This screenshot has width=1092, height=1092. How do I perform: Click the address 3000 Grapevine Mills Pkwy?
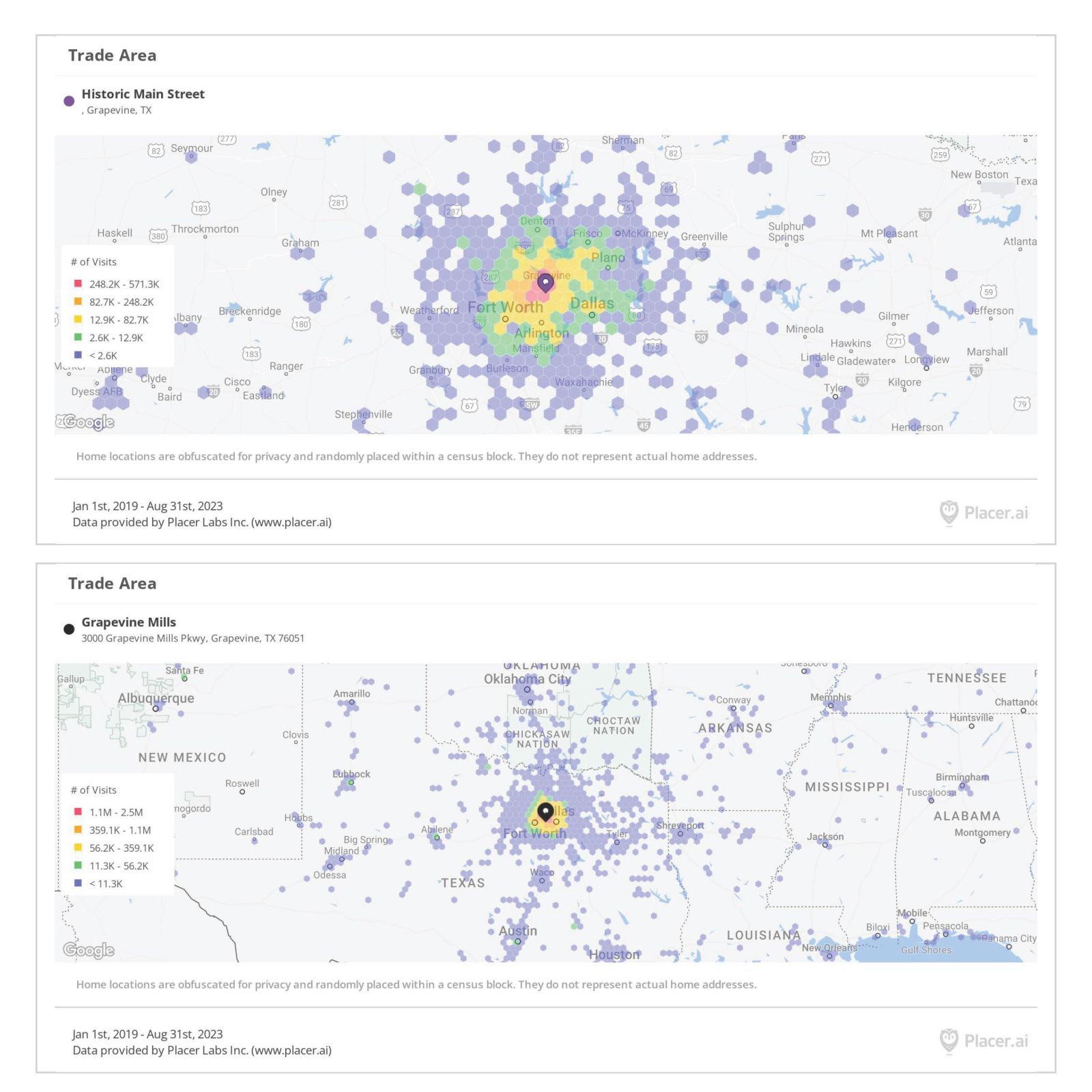point(192,638)
